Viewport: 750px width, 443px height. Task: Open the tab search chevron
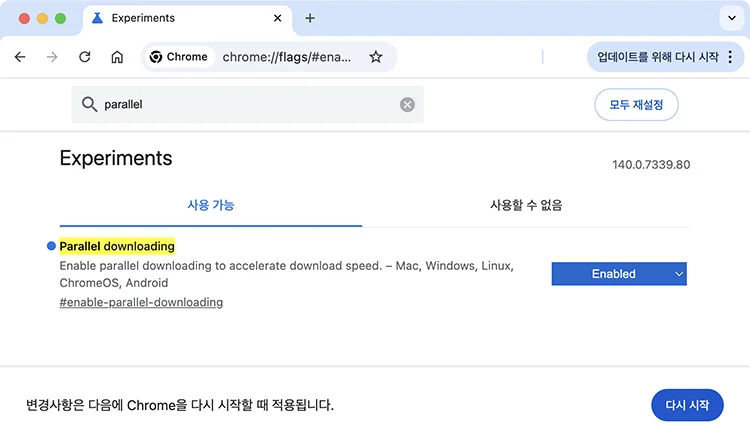(732, 18)
